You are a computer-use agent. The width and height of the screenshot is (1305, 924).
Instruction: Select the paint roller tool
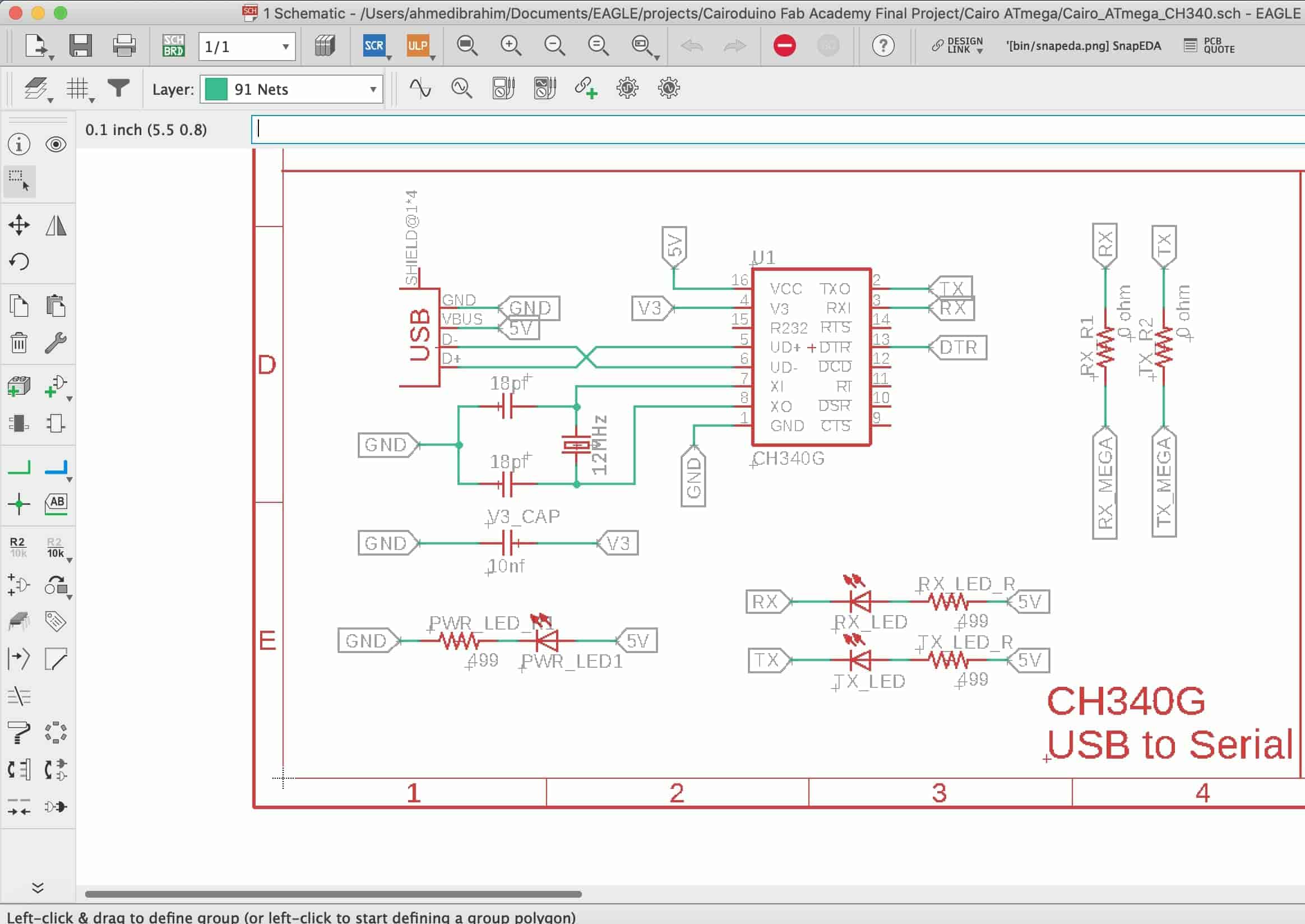[x=20, y=732]
